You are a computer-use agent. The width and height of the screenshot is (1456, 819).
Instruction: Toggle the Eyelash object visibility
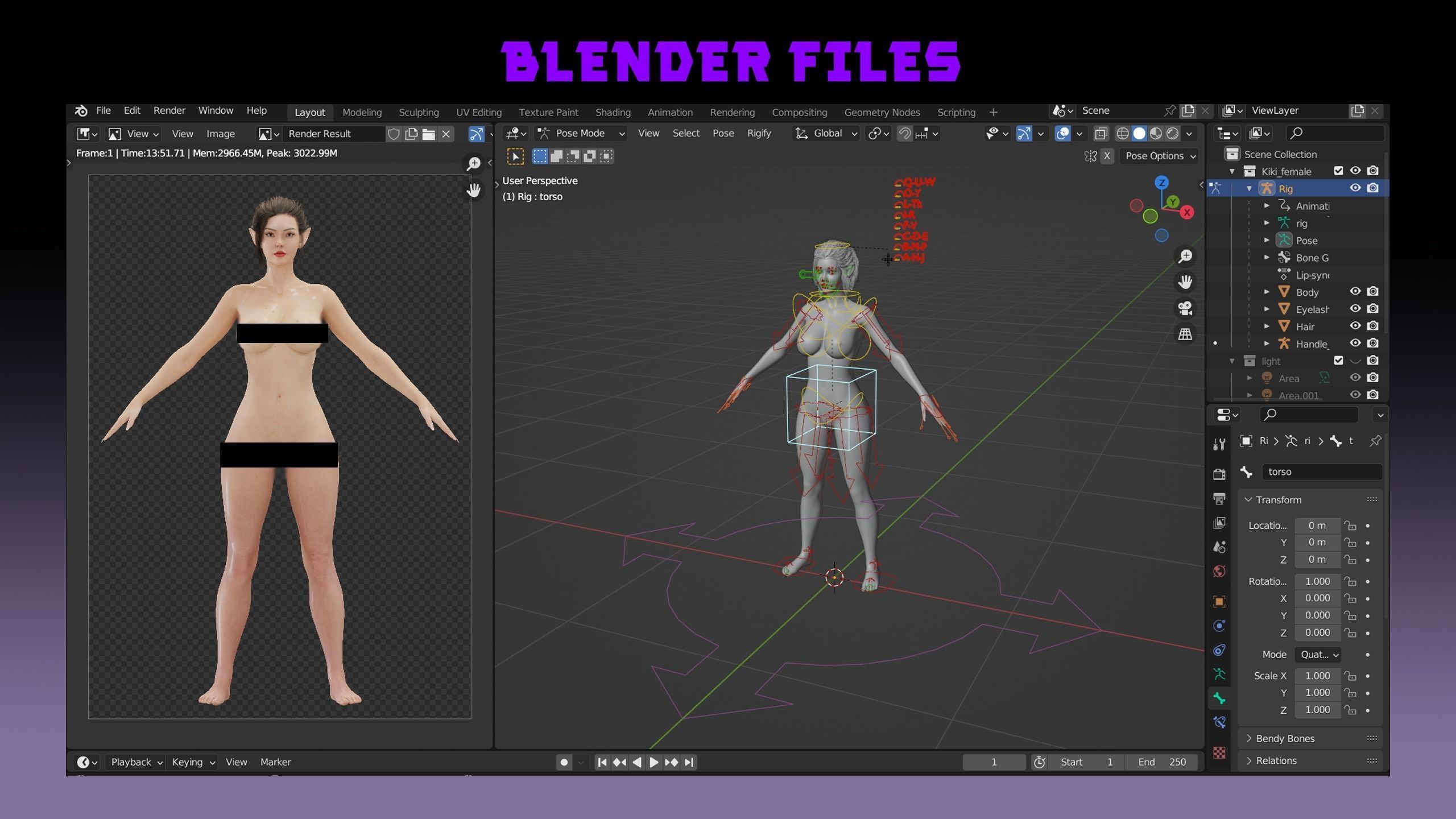point(1355,309)
